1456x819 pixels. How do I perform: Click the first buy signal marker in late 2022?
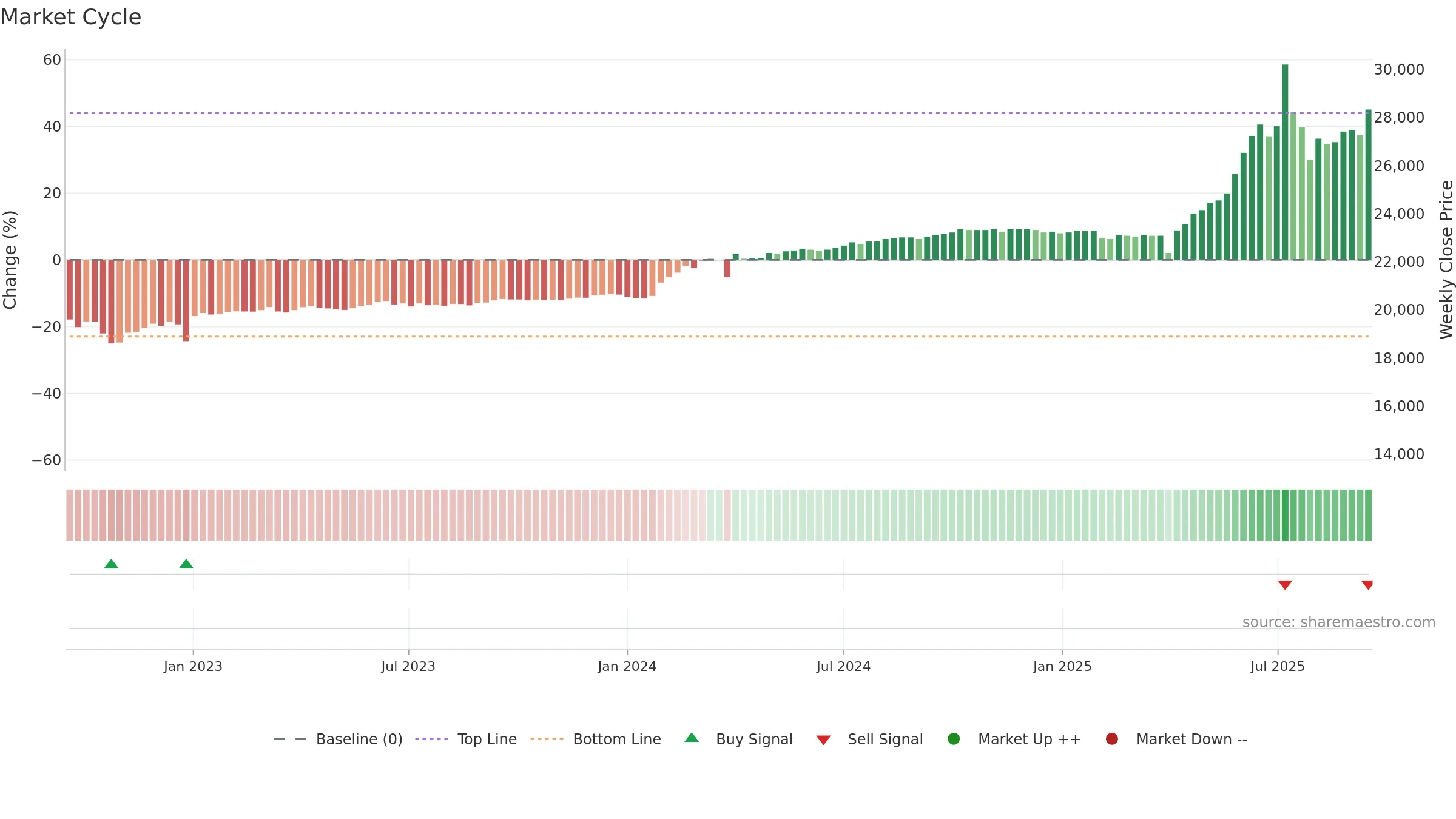click(111, 564)
